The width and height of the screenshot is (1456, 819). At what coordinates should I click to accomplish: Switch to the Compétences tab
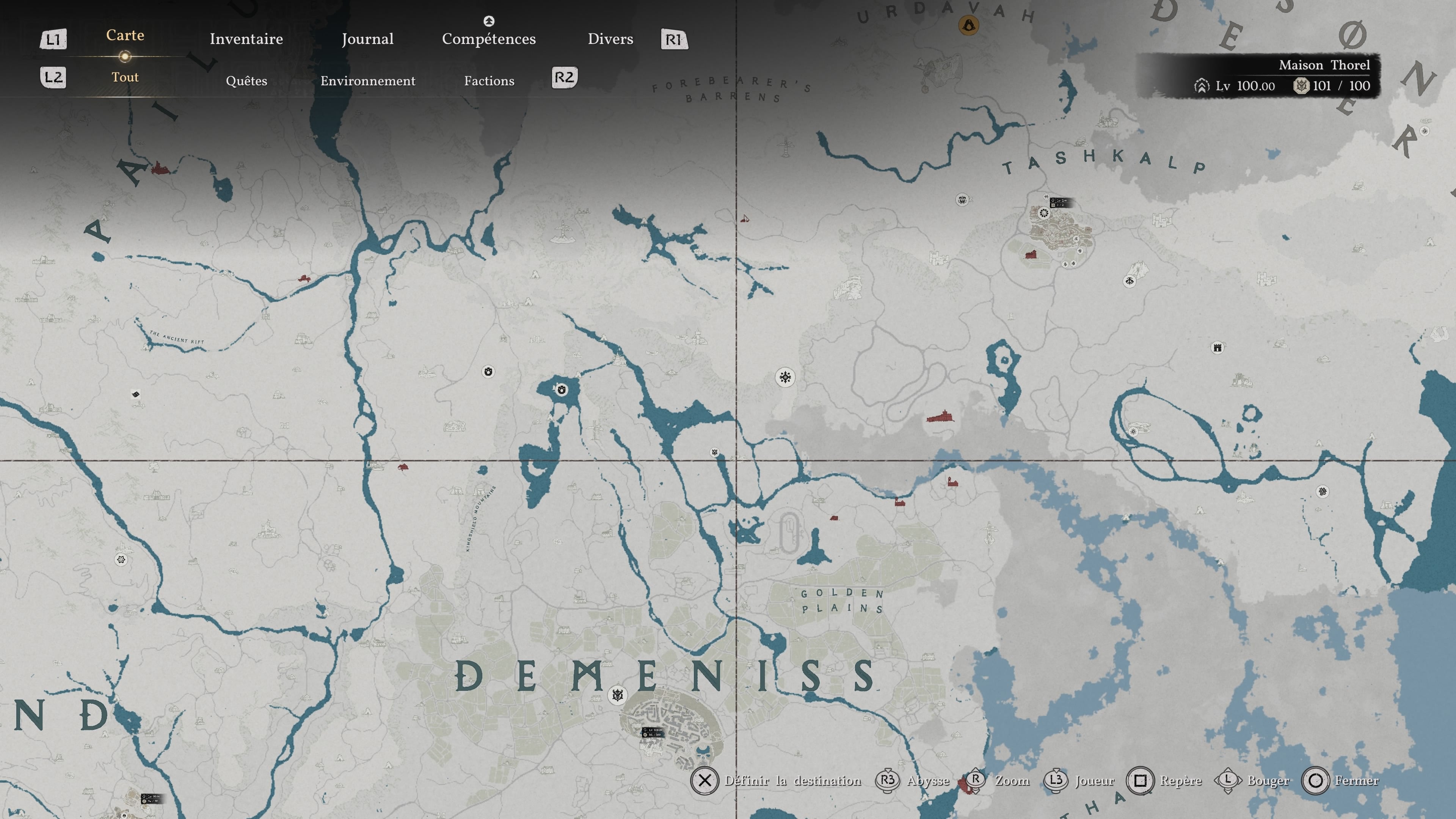pos(489,39)
